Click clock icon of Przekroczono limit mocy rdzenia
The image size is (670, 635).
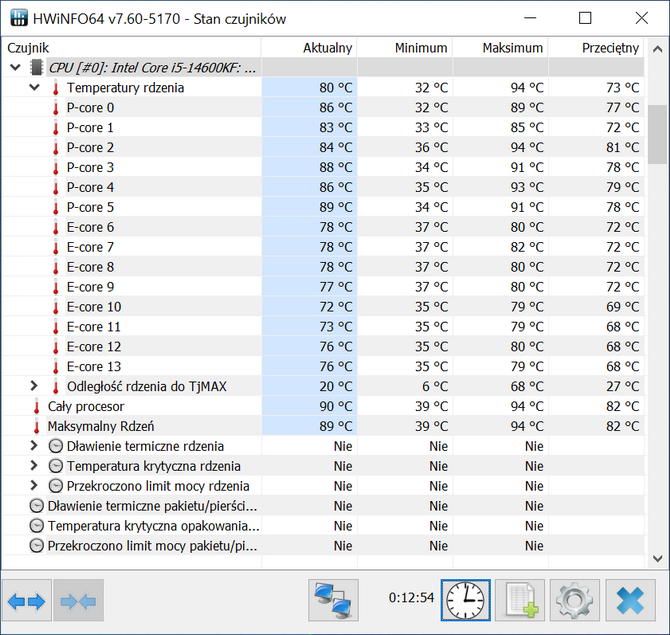coord(56,486)
